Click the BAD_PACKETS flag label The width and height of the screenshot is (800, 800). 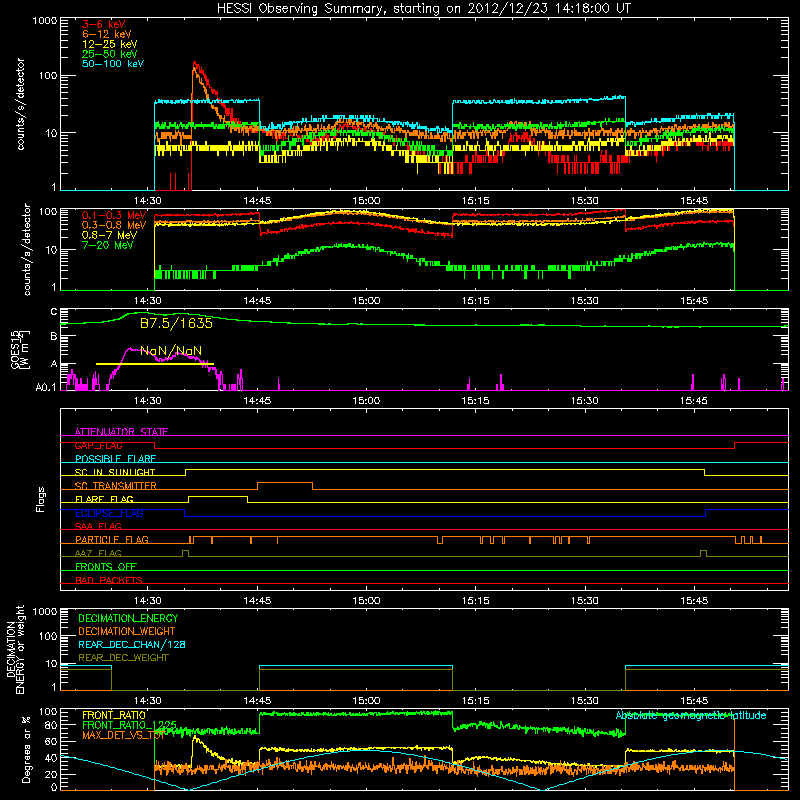point(109,580)
